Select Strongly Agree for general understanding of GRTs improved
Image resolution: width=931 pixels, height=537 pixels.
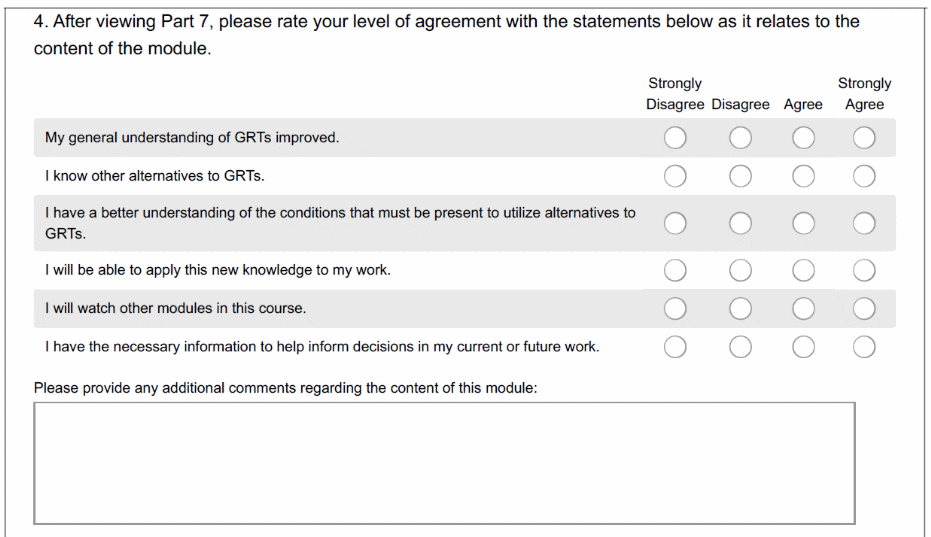[x=864, y=138]
